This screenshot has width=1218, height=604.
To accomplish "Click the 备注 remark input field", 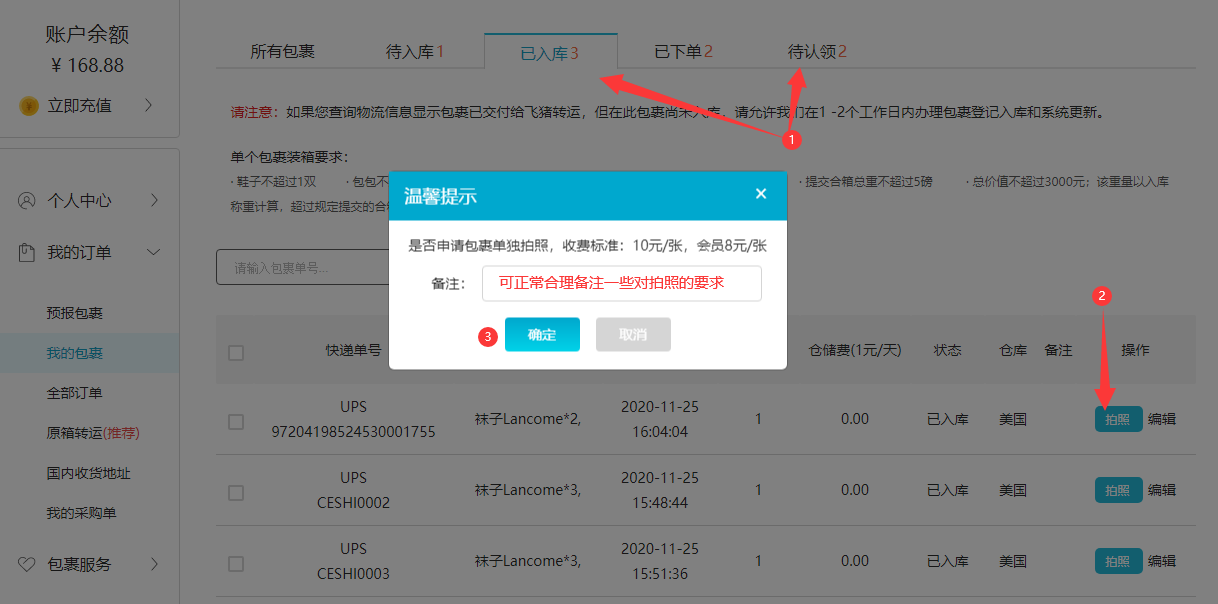I will coord(621,283).
